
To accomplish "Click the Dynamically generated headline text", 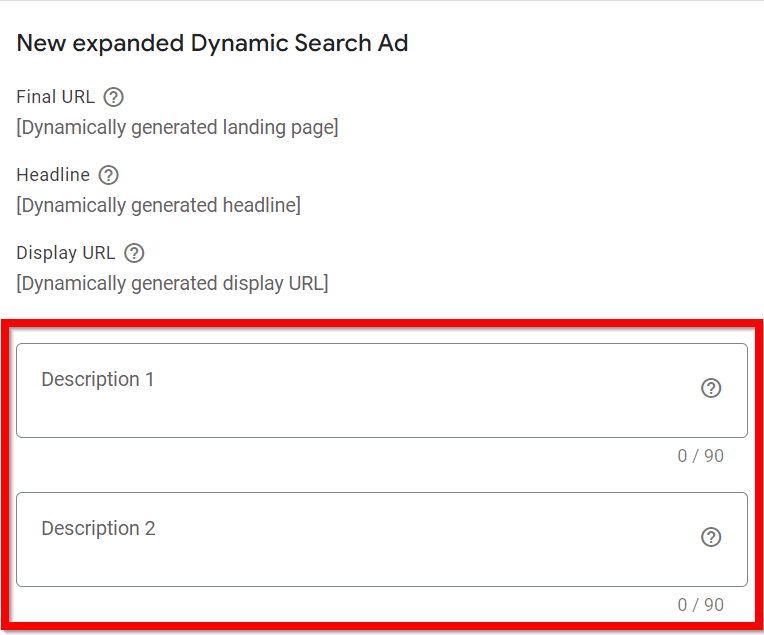I will coord(158,206).
